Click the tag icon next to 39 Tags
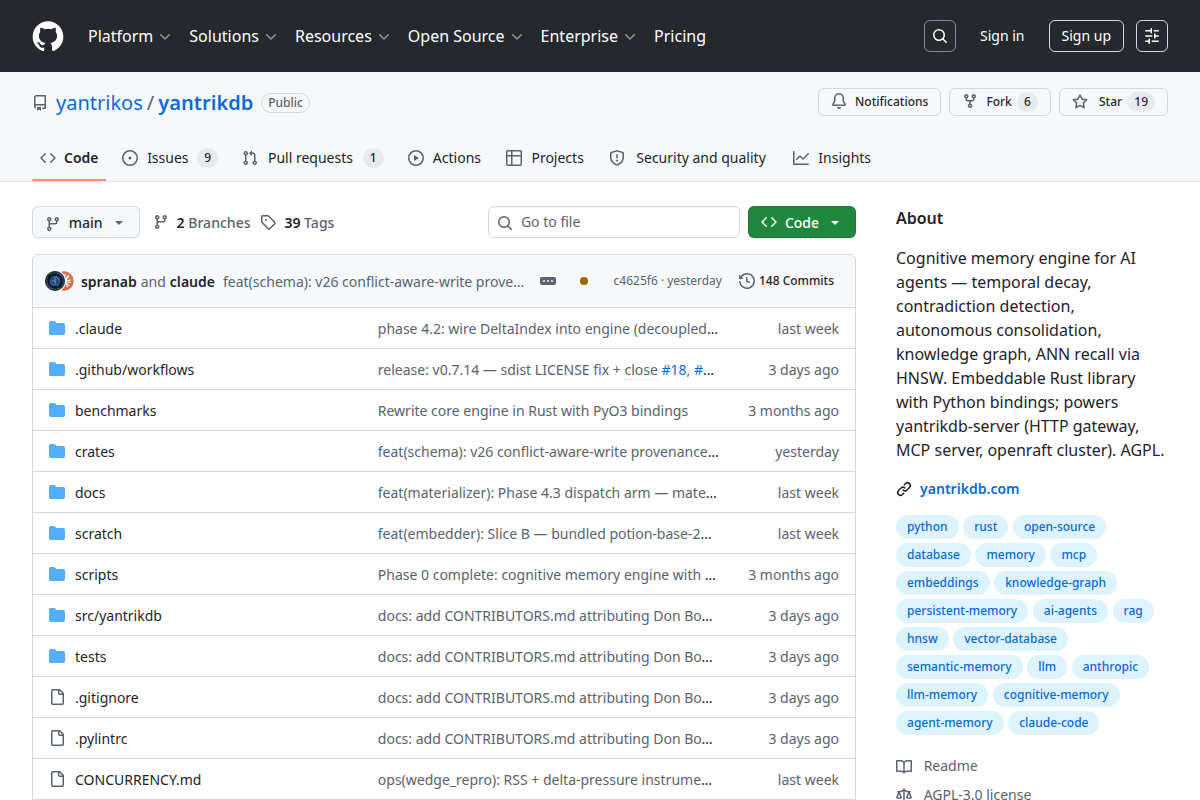1200x800 pixels. click(268, 222)
